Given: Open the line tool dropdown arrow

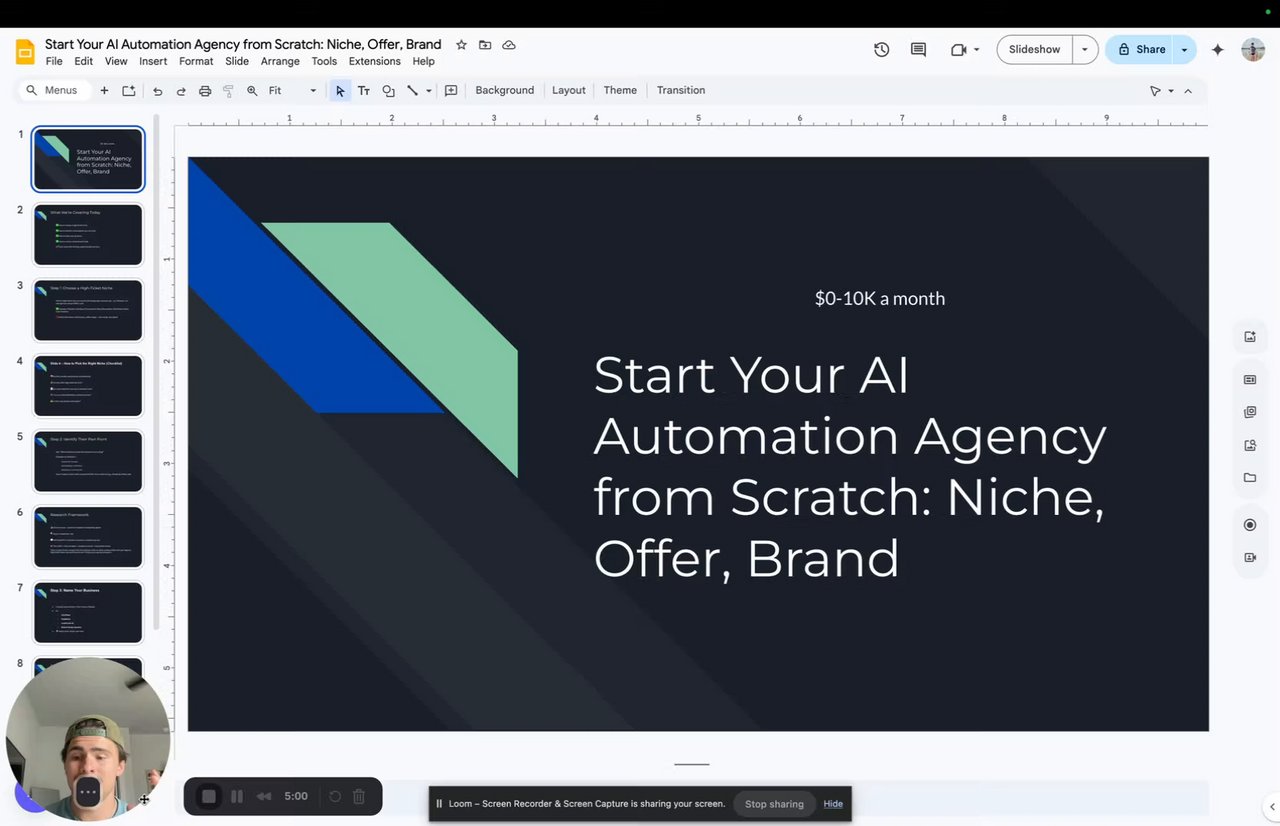Looking at the screenshot, I should [428, 91].
